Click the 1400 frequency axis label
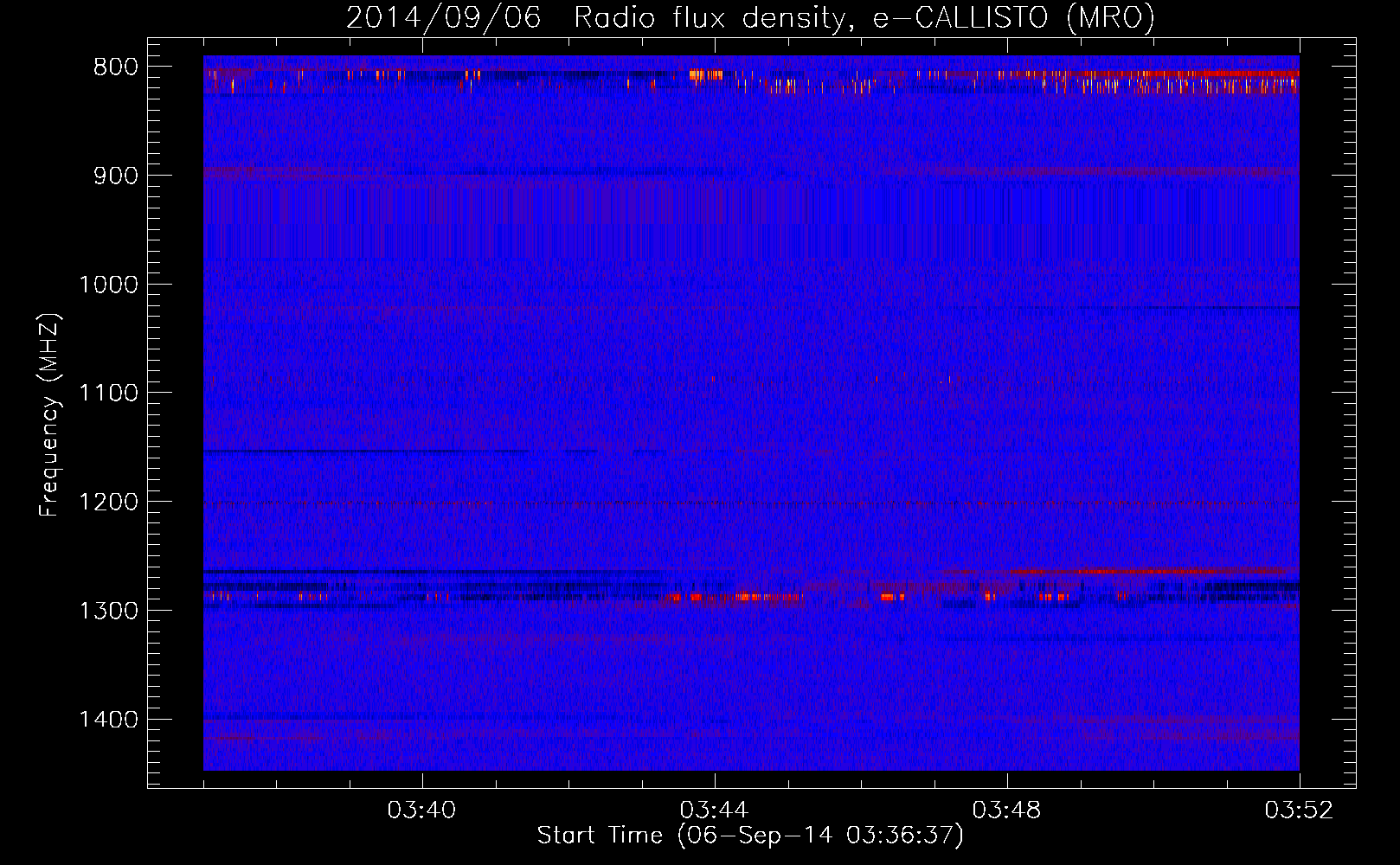Viewport: 1400px width, 865px height. (x=108, y=719)
